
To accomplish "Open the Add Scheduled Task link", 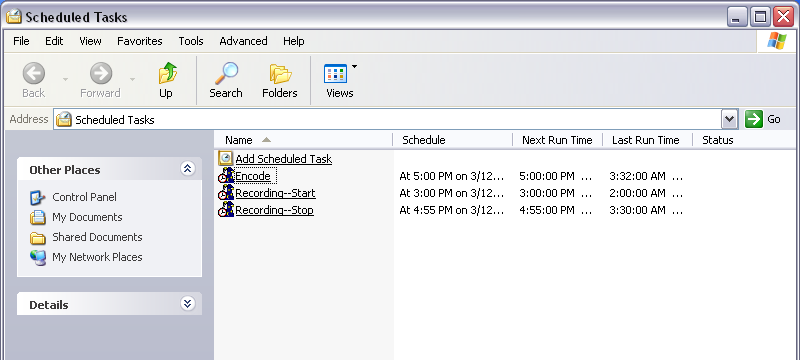I will (x=284, y=159).
